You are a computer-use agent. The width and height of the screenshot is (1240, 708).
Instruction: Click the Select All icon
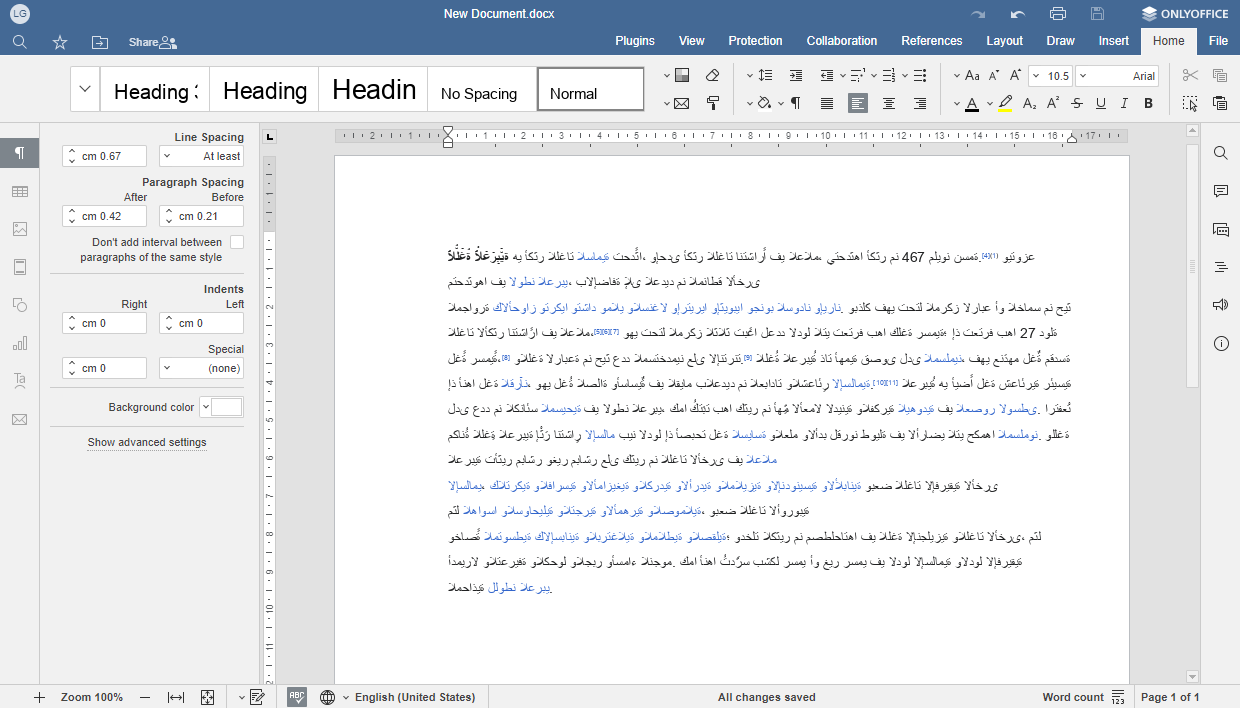[1190, 103]
